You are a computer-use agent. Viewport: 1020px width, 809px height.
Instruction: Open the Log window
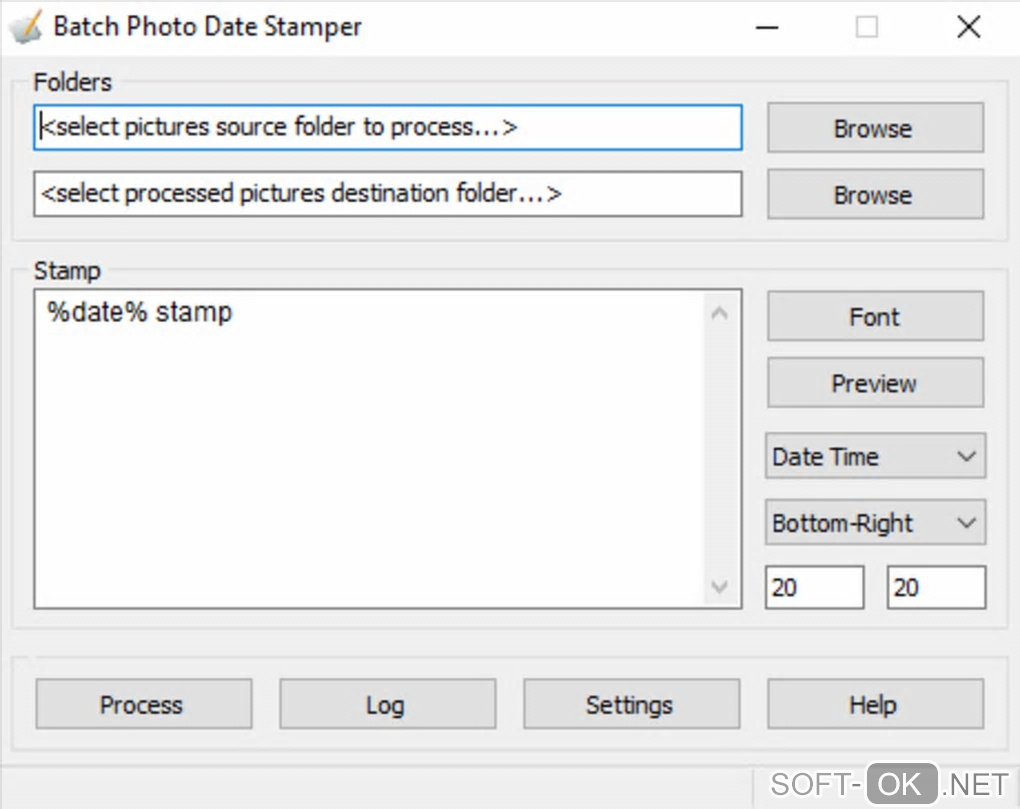pyautogui.click(x=387, y=705)
